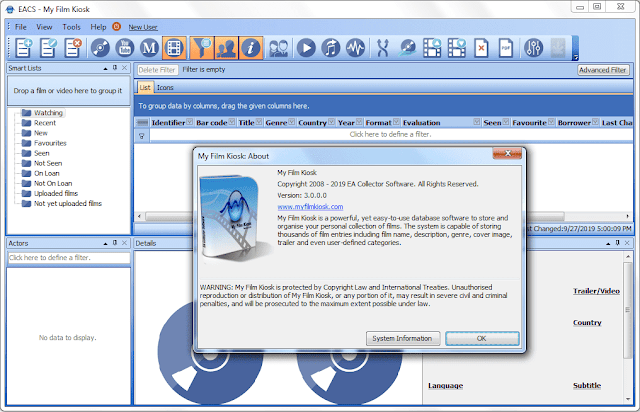Open the File menu
Screen dimensions: 640x412
pos(20,27)
